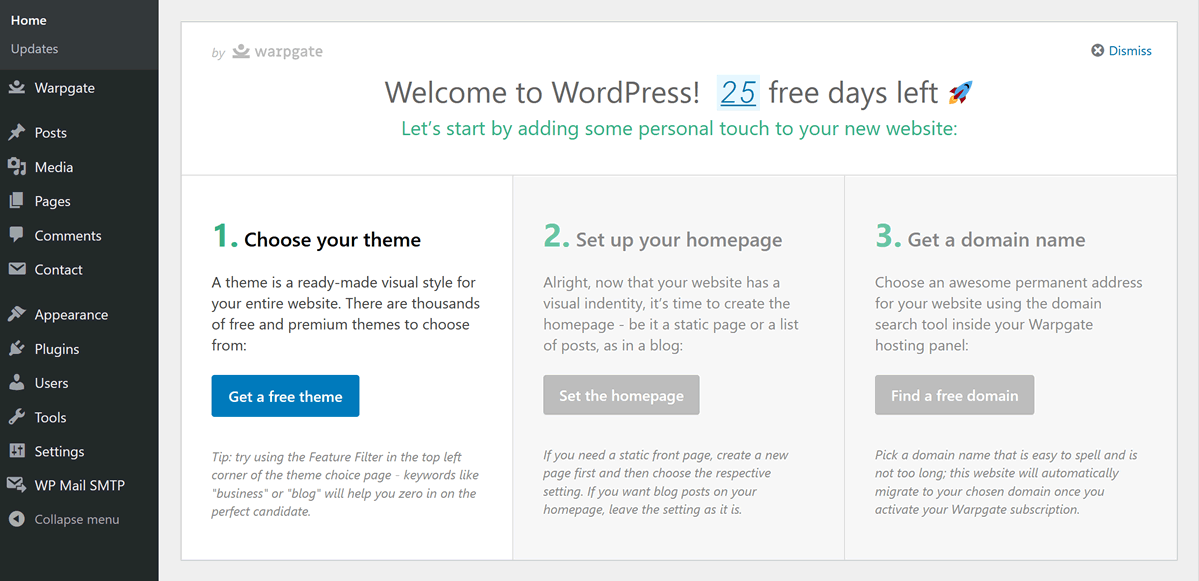Click the Warpgate logo in the welcome panel
The height and width of the screenshot is (581, 1199).
[x=278, y=52]
